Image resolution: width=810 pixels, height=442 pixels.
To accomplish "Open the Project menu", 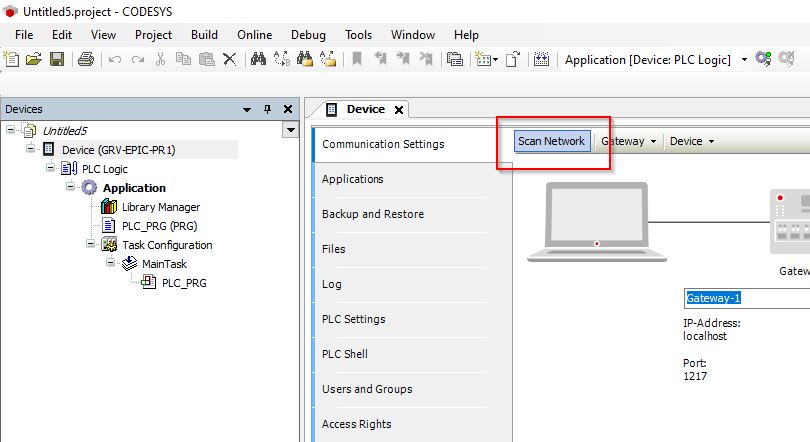I will pyautogui.click(x=153, y=35).
